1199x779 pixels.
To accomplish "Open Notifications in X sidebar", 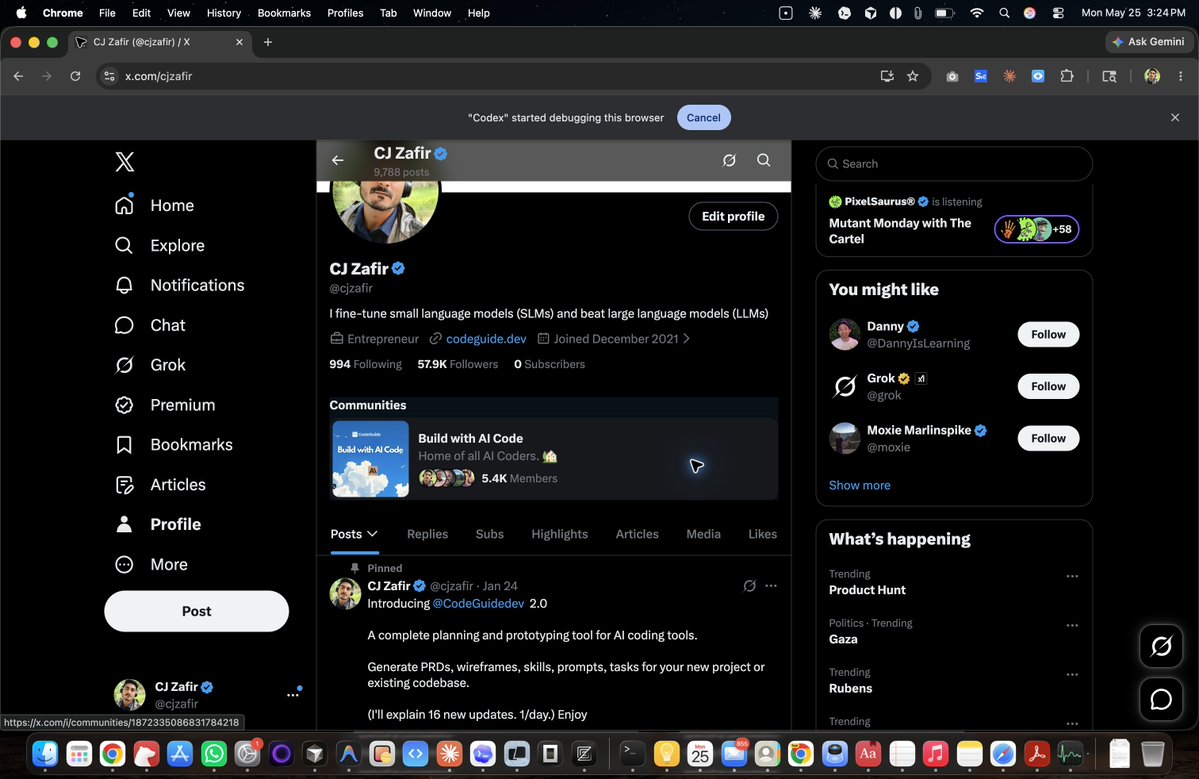I will point(179,285).
